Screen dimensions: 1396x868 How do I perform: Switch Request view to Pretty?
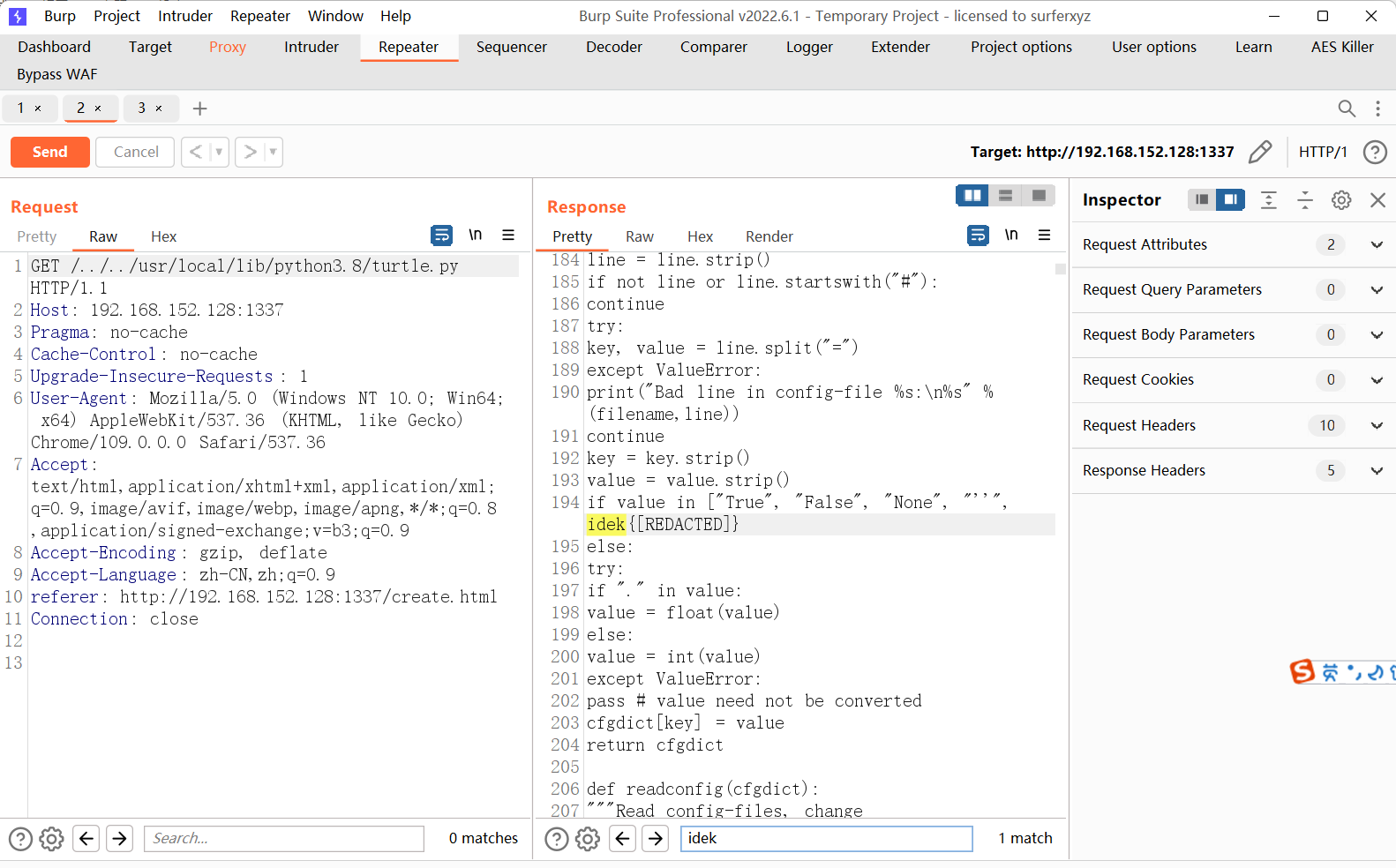[36, 236]
